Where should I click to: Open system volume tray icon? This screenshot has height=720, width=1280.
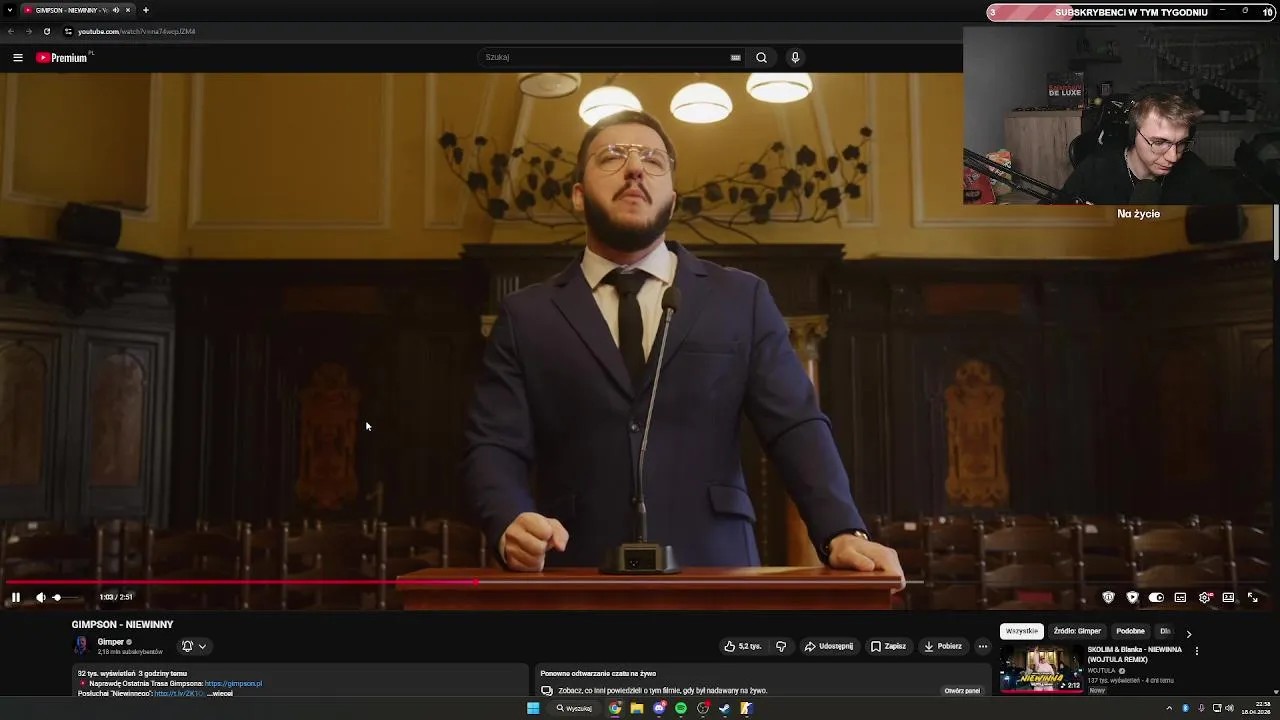[1231, 708]
